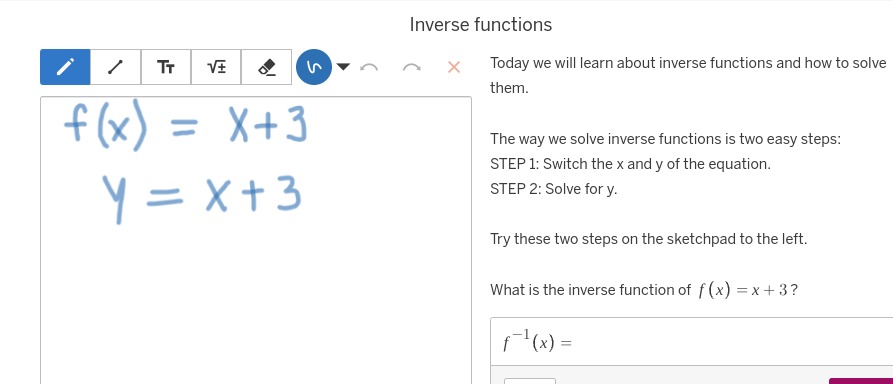Click the blue freehand stroke style button

click(x=314, y=67)
